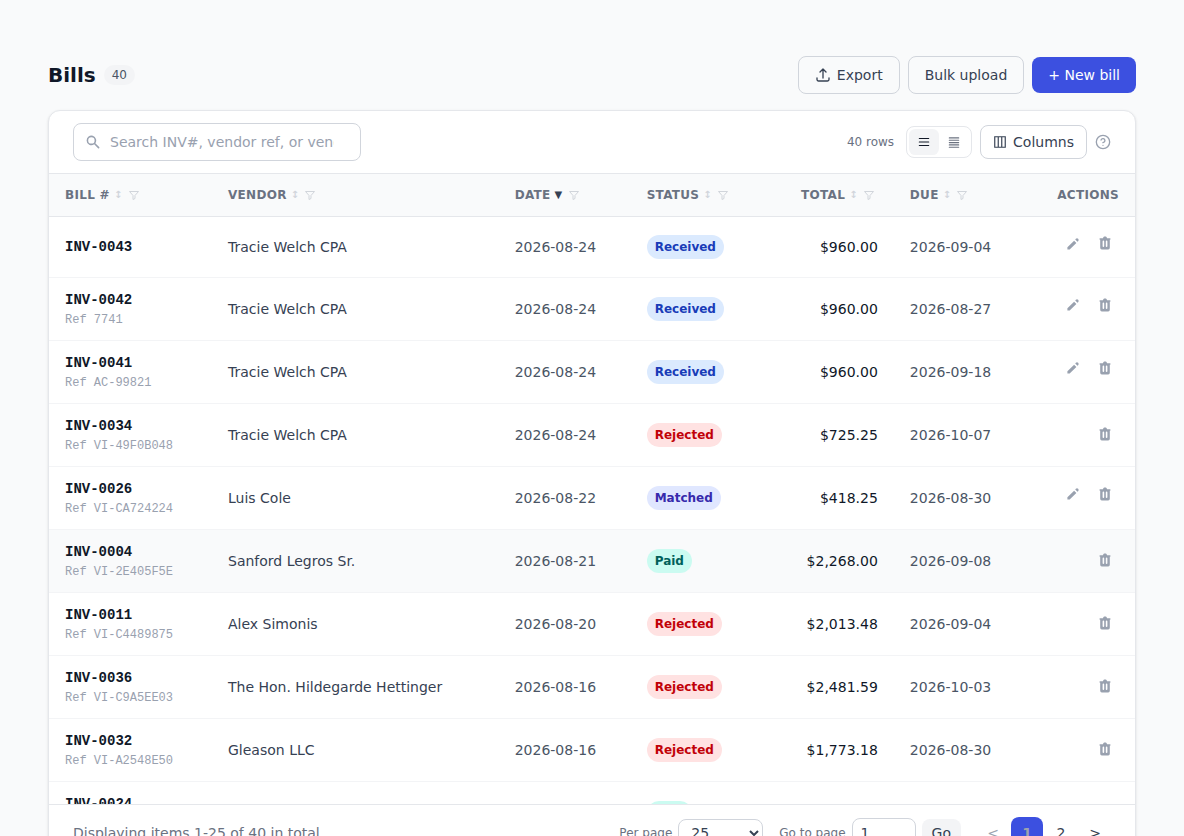Click Paid status badge
The height and width of the screenshot is (836, 1184).
(x=669, y=561)
